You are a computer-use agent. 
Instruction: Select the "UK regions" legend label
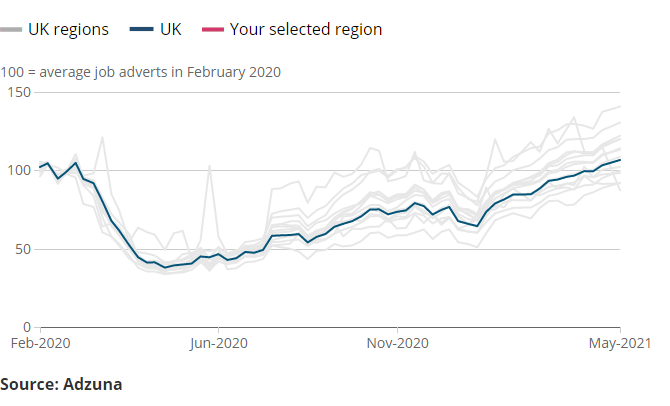[x=69, y=29]
